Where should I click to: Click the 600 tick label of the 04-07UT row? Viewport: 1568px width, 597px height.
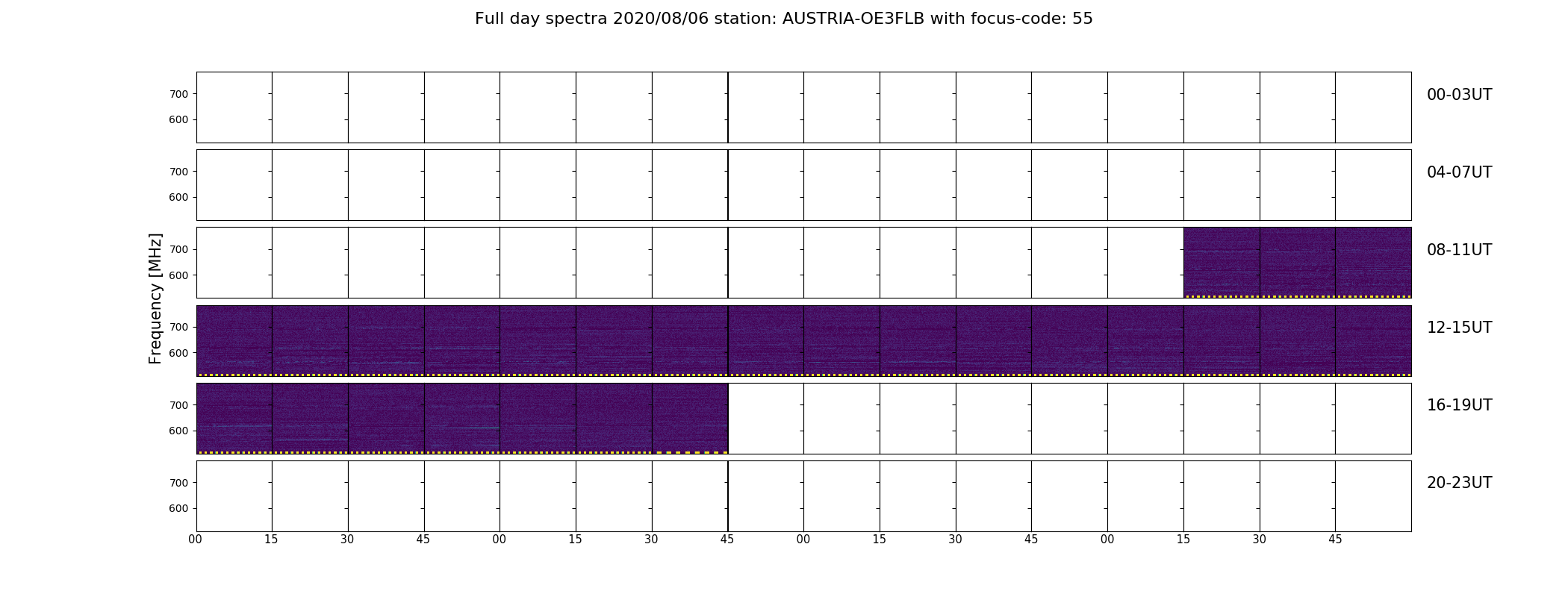click(178, 197)
